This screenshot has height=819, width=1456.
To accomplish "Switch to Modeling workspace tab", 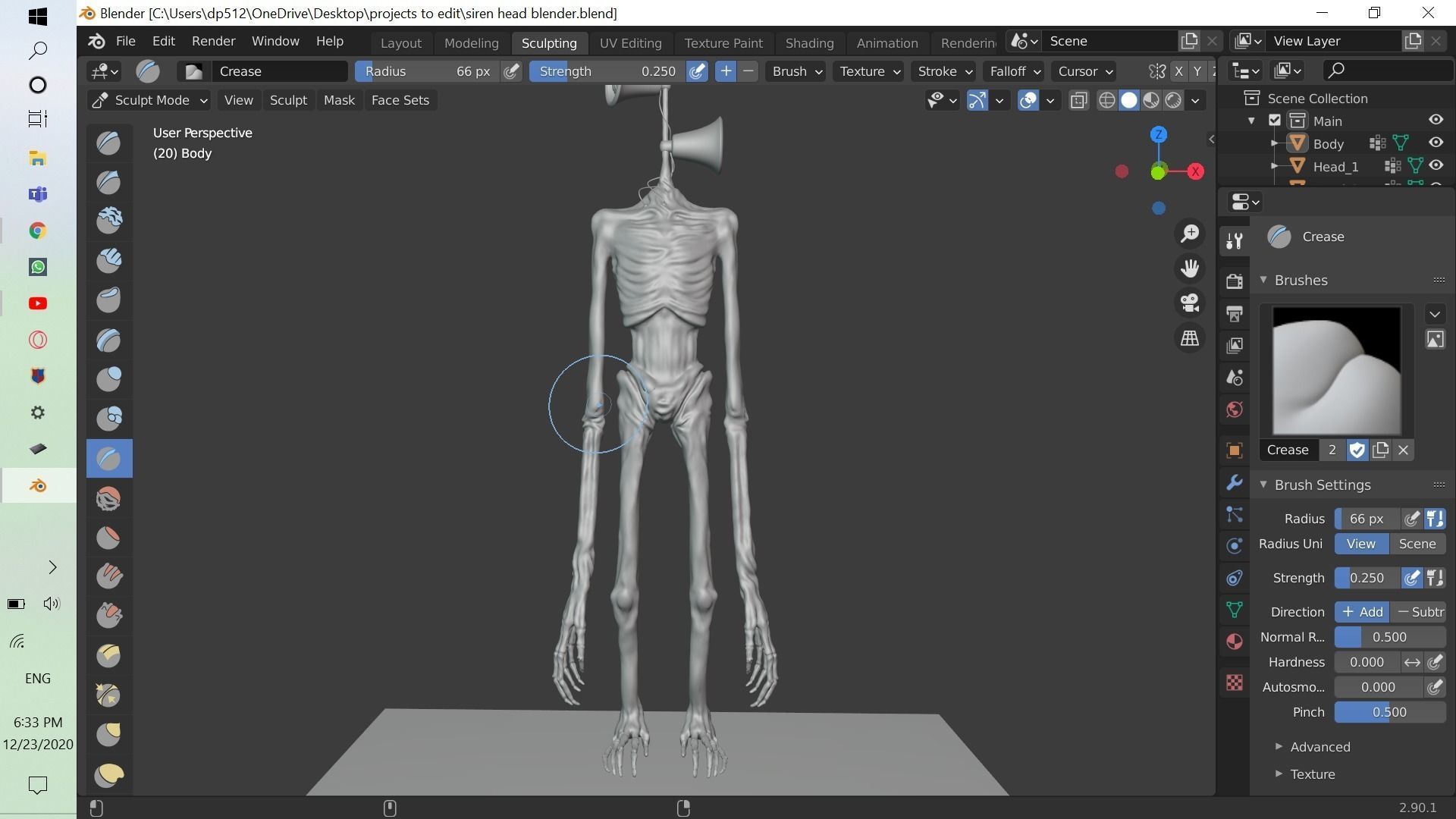I will [x=472, y=43].
